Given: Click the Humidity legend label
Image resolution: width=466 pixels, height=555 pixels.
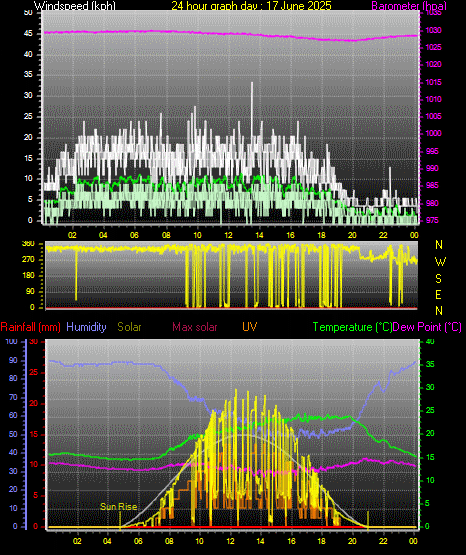Looking at the screenshot, I should (86, 327).
